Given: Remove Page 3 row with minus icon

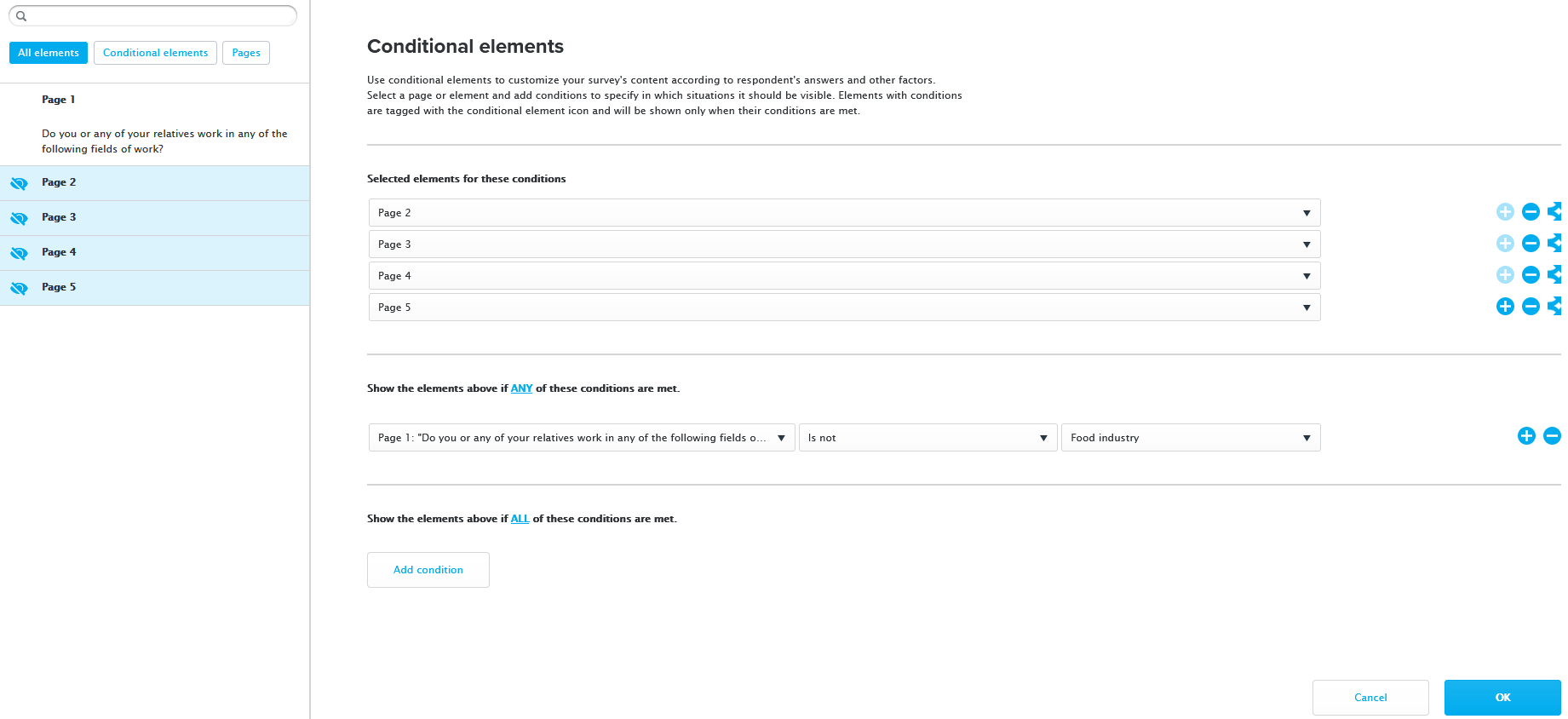Looking at the screenshot, I should click(x=1531, y=244).
